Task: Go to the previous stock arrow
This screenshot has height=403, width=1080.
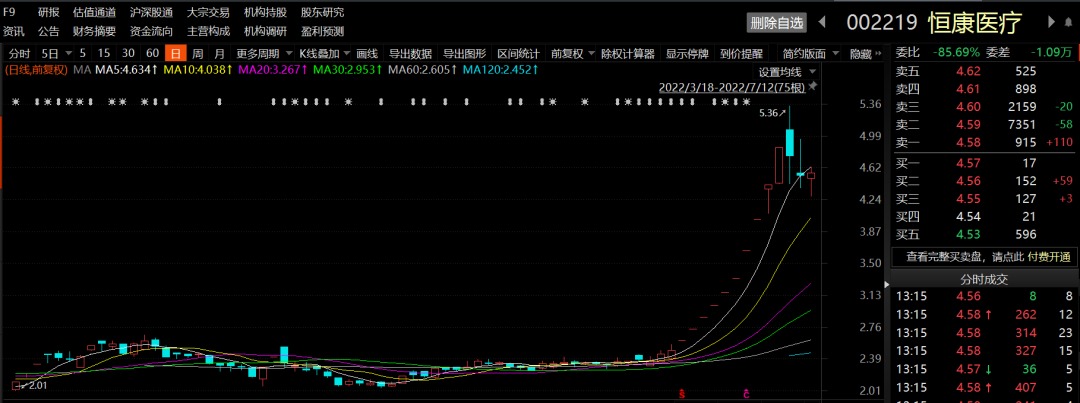Action: [x=822, y=22]
